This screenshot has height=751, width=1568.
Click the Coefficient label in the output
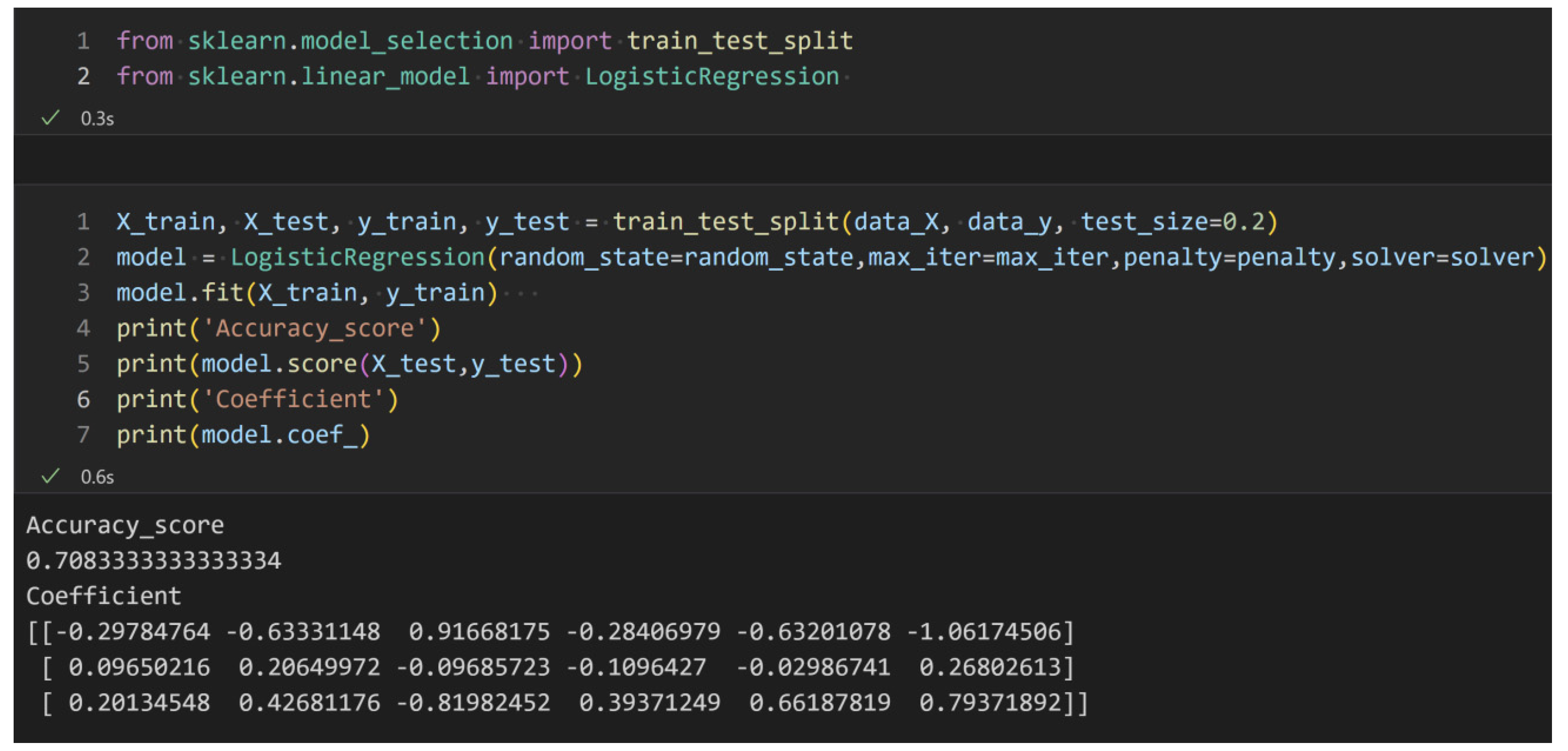click(x=103, y=596)
